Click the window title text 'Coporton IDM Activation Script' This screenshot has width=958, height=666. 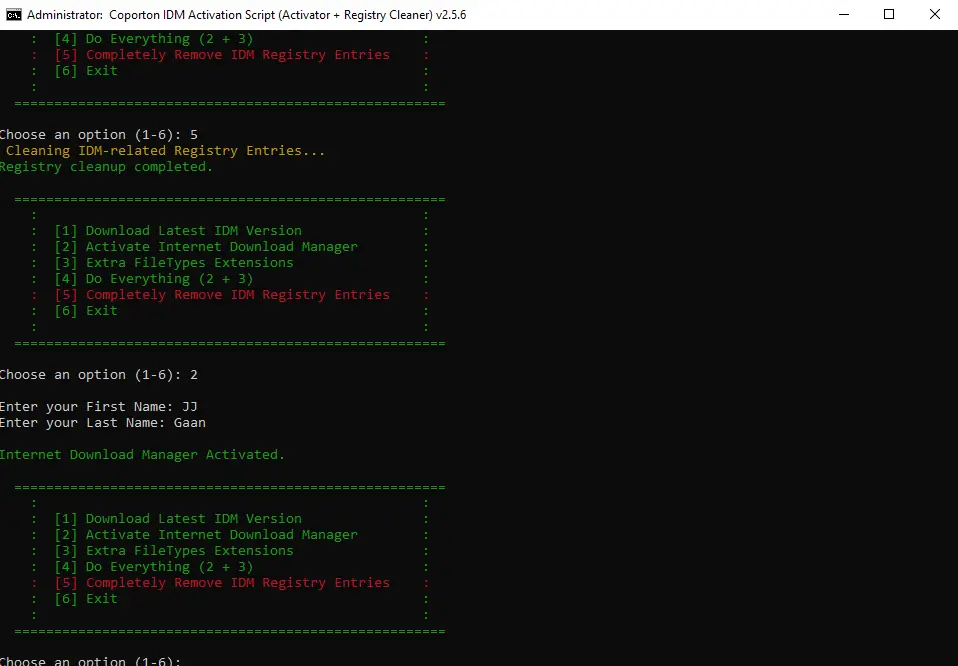[x=191, y=15]
